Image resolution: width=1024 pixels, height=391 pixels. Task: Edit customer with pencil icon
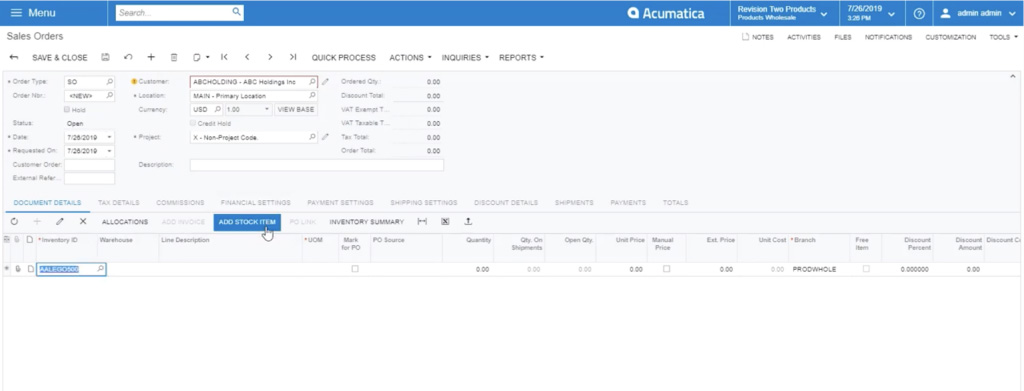click(x=325, y=82)
